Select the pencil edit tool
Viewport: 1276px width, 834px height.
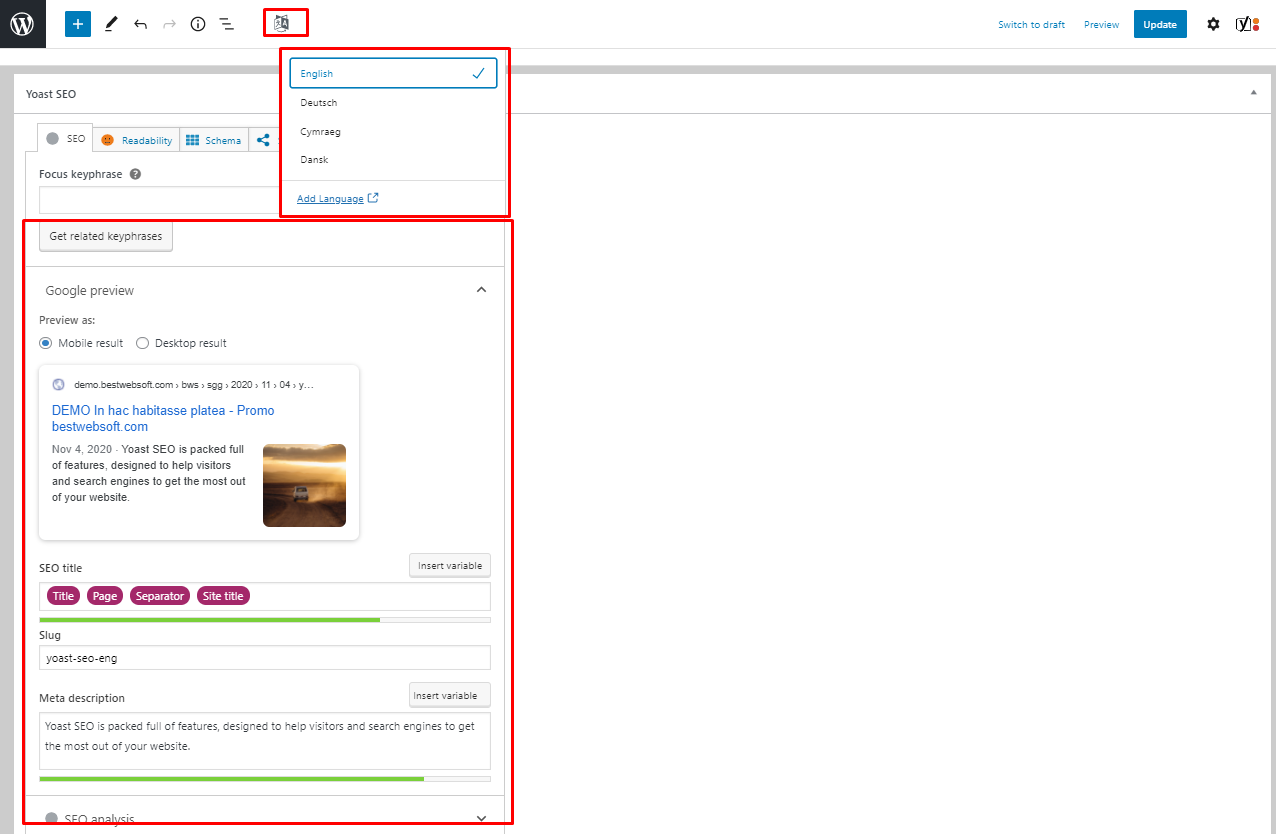click(111, 24)
